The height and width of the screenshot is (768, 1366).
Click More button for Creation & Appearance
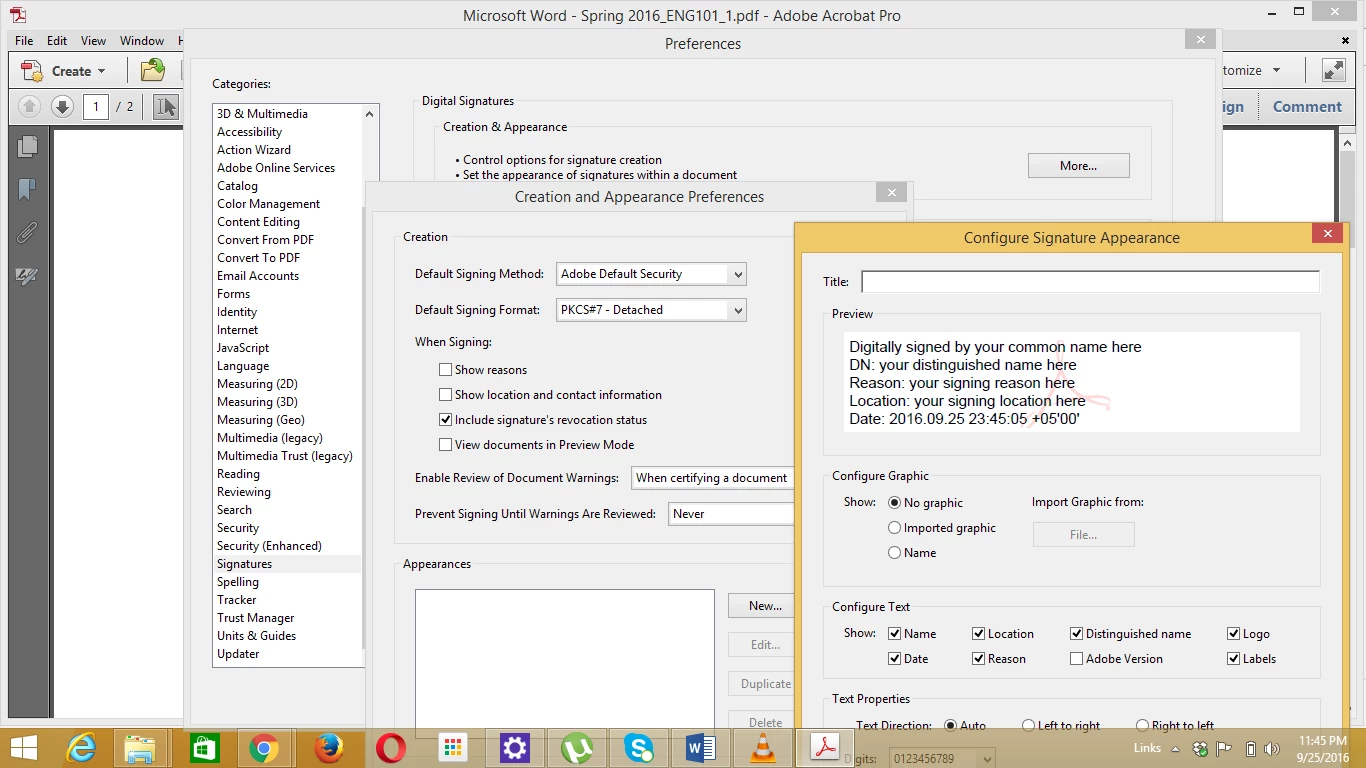1078,166
